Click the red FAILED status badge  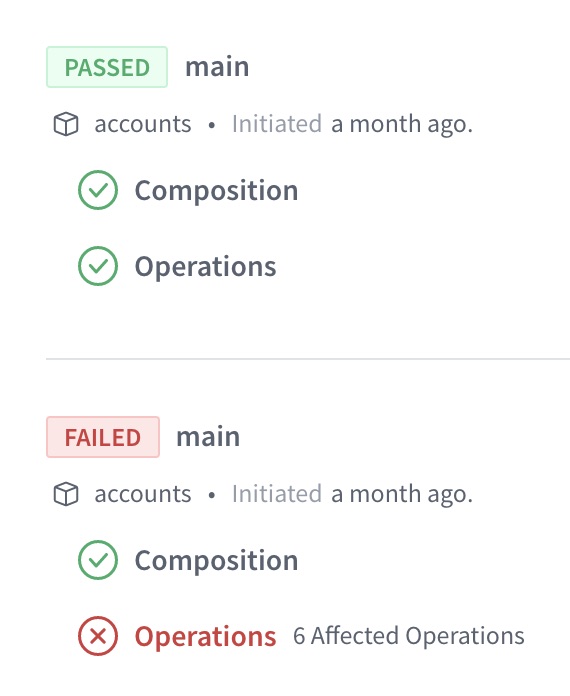[103, 437]
